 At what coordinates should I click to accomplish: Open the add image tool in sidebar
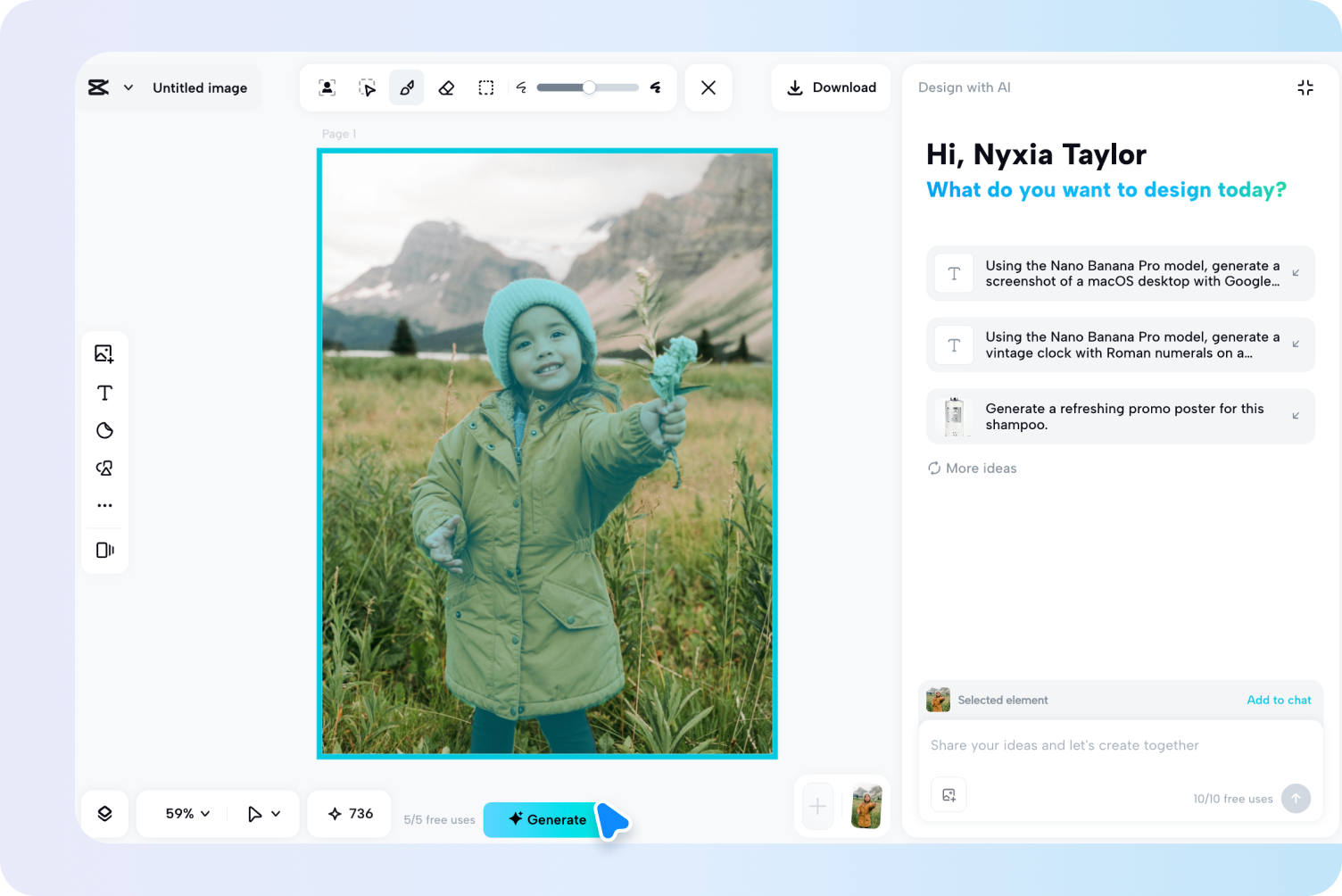pos(104,354)
